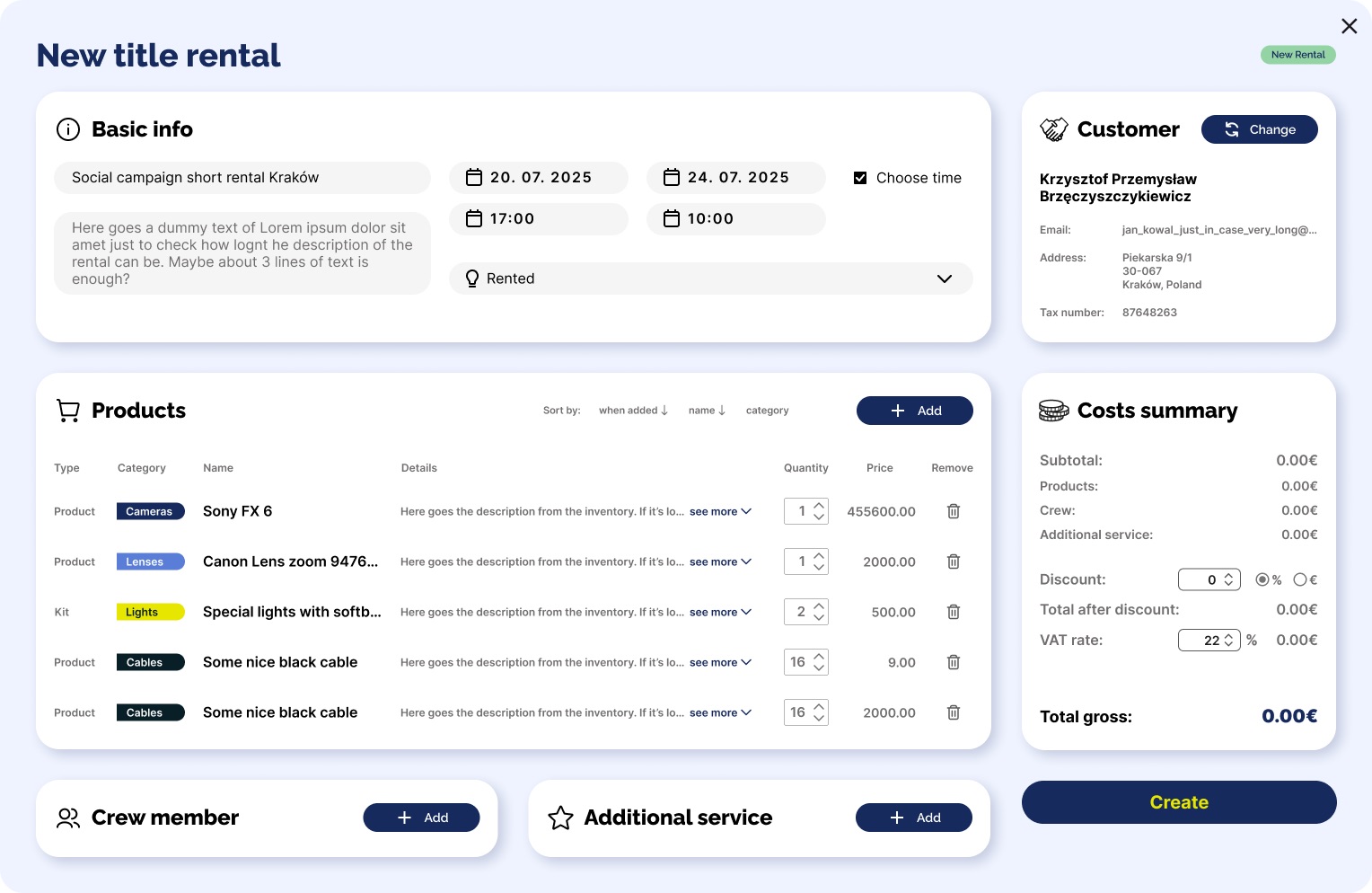Click the Crew member people icon
The height and width of the screenshot is (893, 1372).
68,818
